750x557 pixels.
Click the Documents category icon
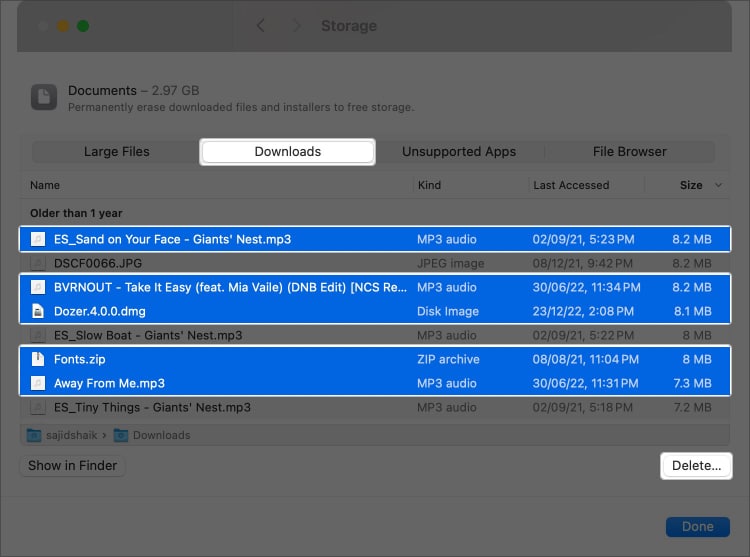[x=44, y=97]
